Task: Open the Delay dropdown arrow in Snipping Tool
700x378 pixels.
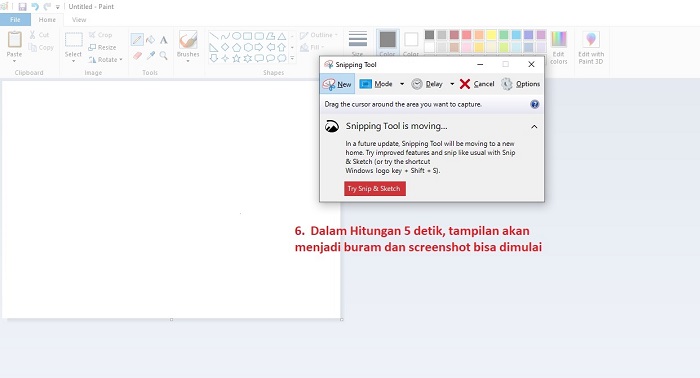Action: (x=452, y=84)
